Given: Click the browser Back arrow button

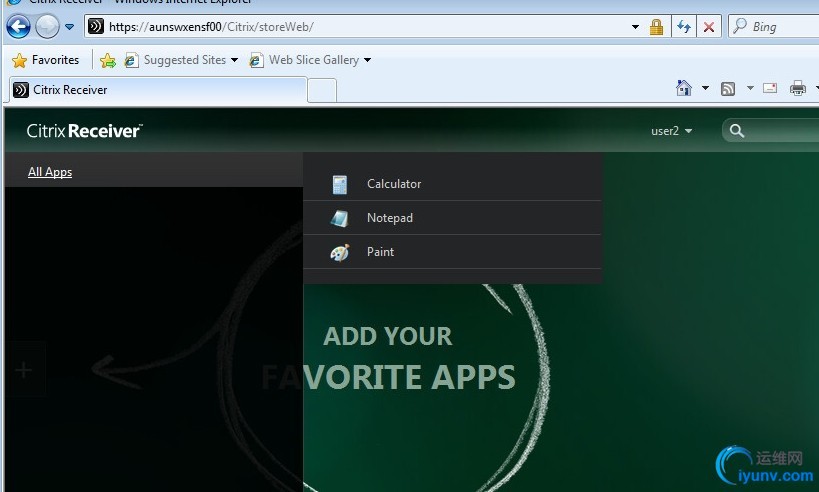Looking at the screenshot, I should click(x=18, y=26).
